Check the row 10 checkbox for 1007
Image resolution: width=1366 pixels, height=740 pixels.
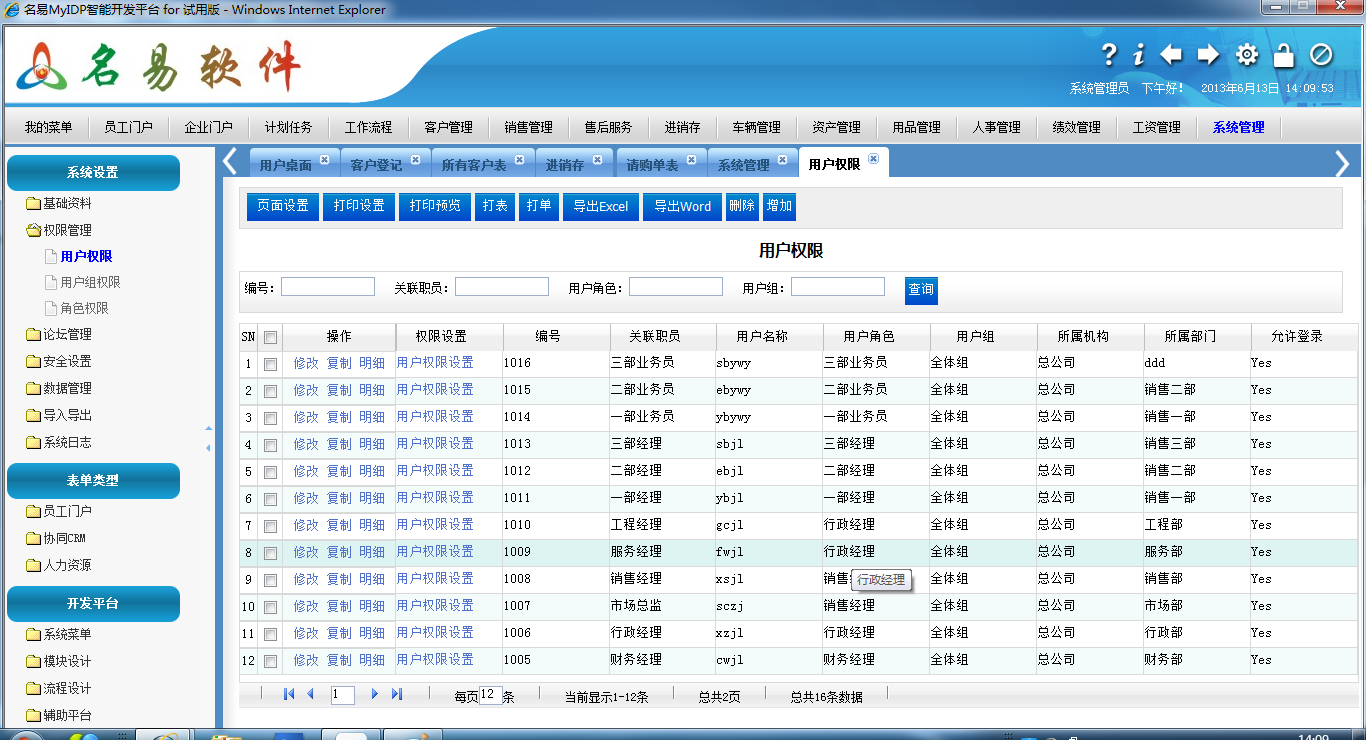point(270,607)
